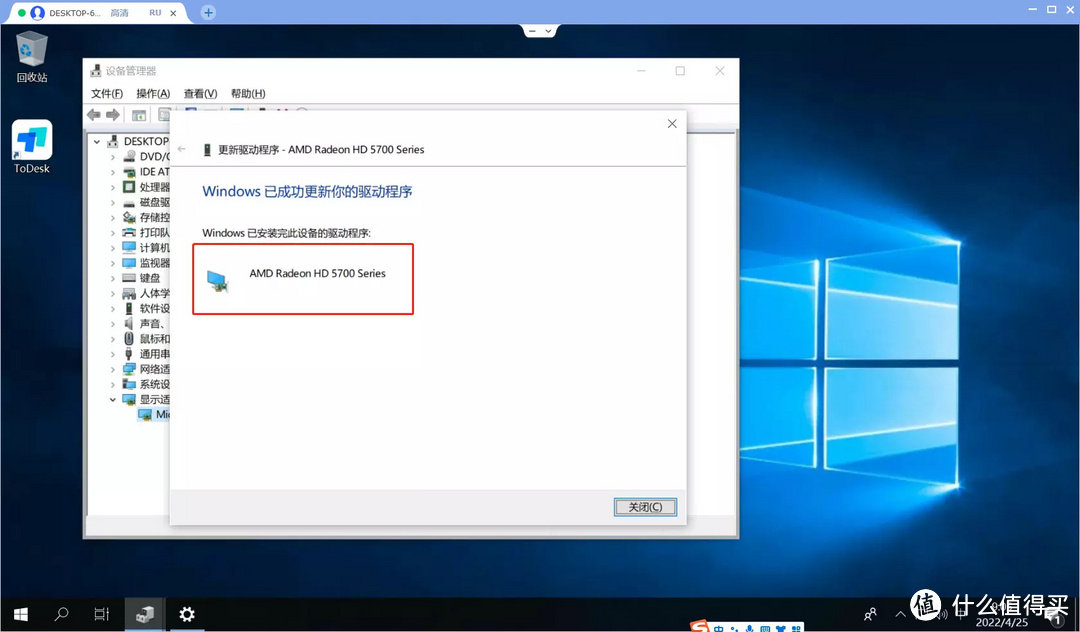
Task: Expand the IDE ATA/ATAPI controllers node
Action: [x=113, y=172]
